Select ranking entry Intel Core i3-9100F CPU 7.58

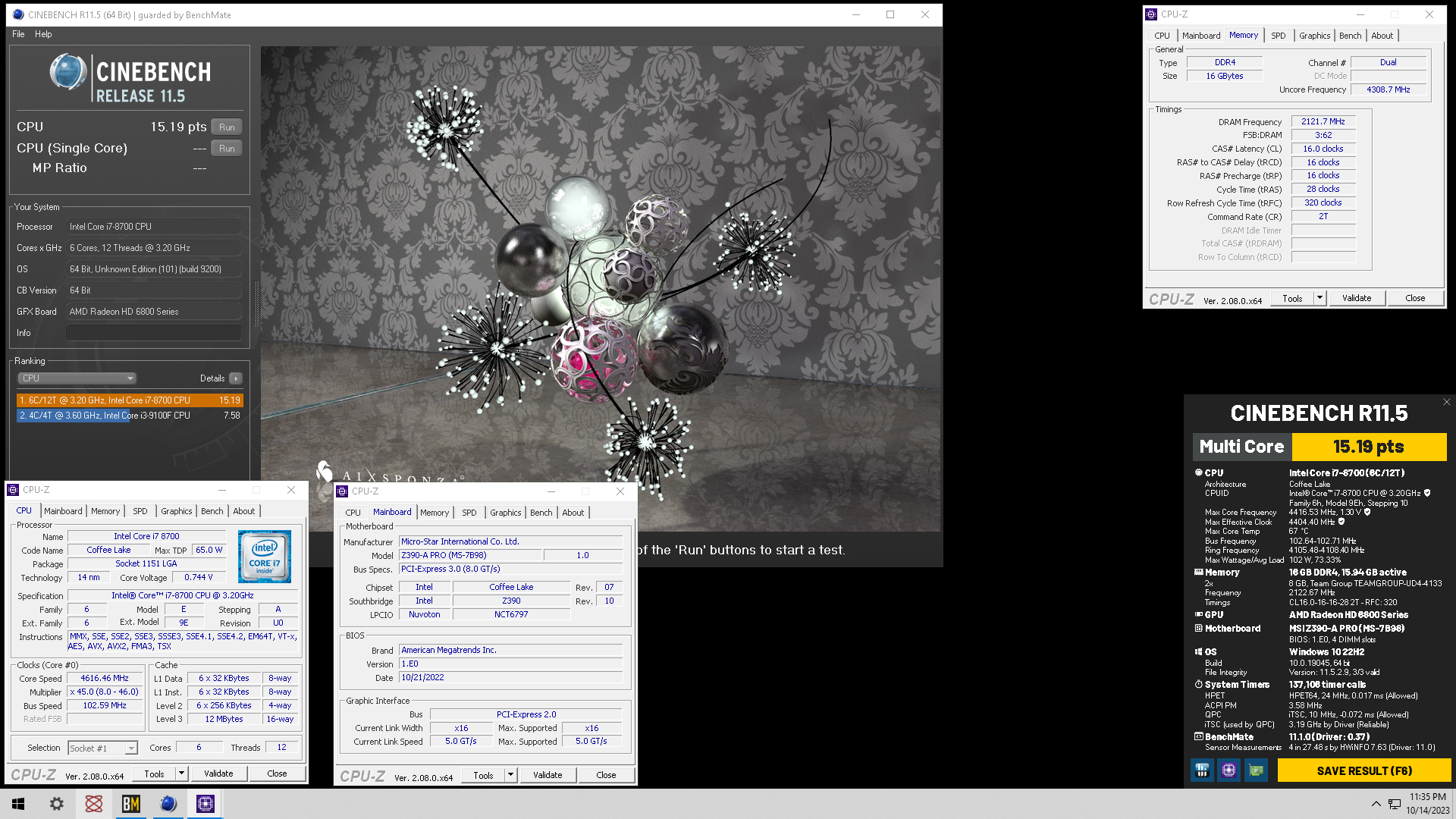click(x=130, y=416)
